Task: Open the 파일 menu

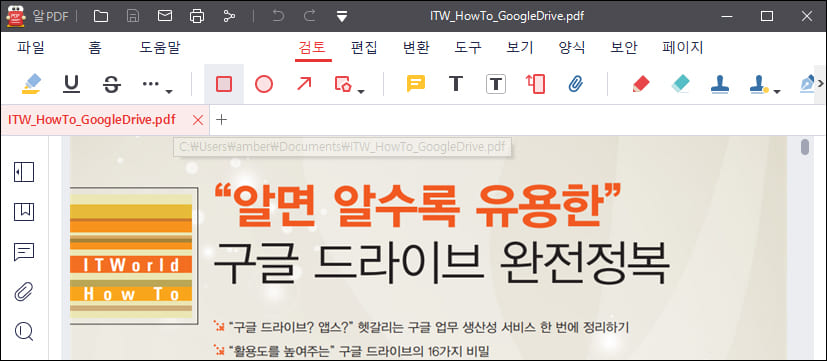Action: coord(31,48)
